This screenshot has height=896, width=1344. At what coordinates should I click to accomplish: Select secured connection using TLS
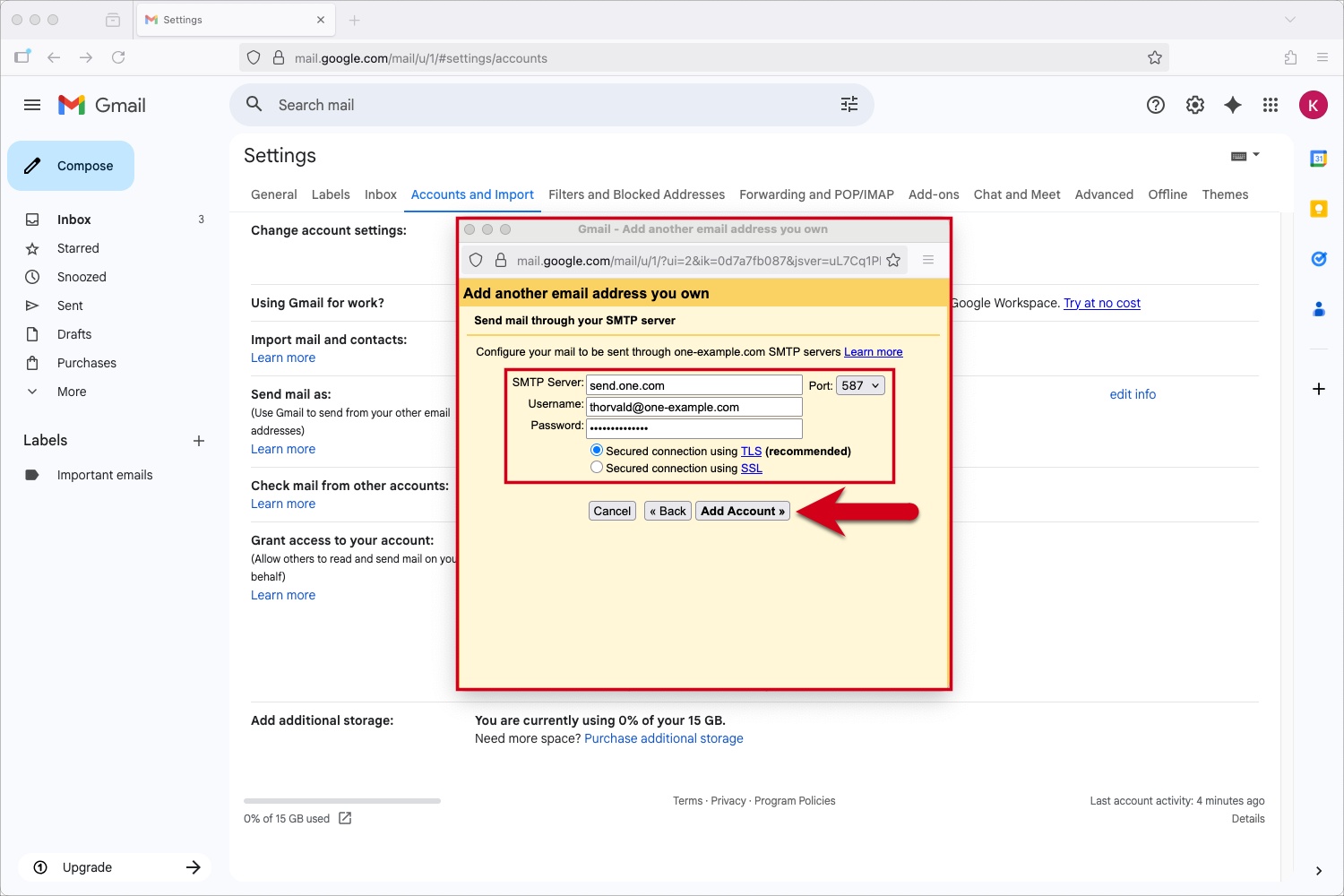point(597,451)
